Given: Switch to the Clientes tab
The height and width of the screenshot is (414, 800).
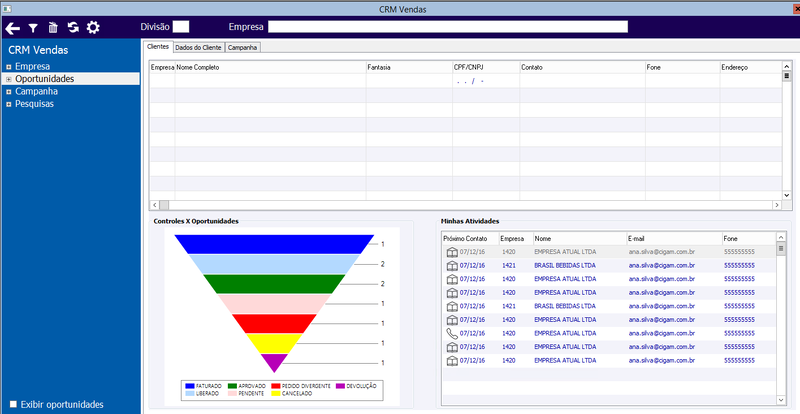Looking at the screenshot, I should (158, 46).
